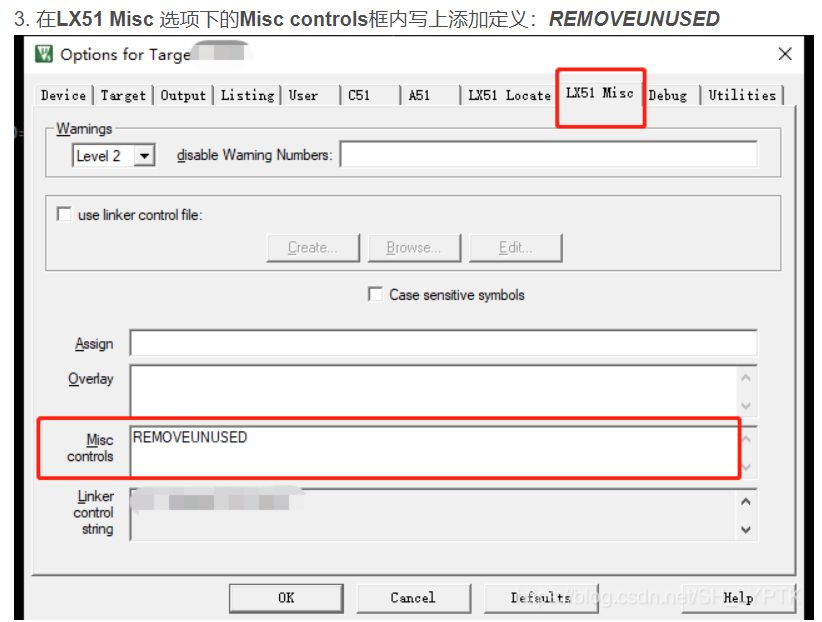The width and height of the screenshot is (822, 622).
Task: Click the grayed Edit... button
Action: [x=515, y=248]
